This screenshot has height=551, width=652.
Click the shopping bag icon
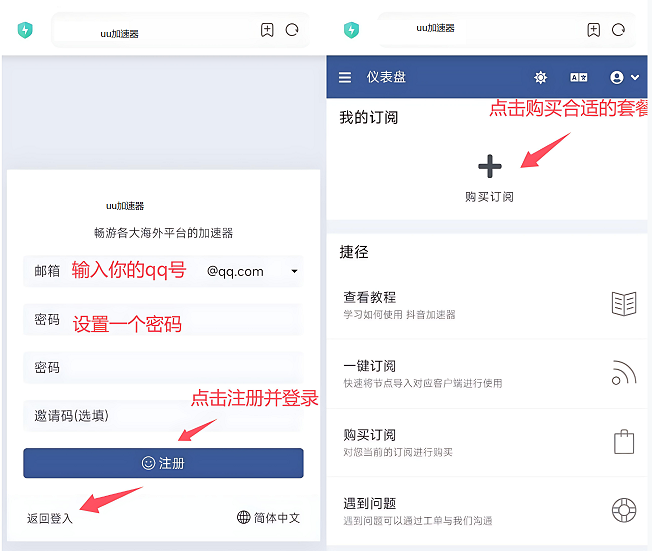(624, 442)
